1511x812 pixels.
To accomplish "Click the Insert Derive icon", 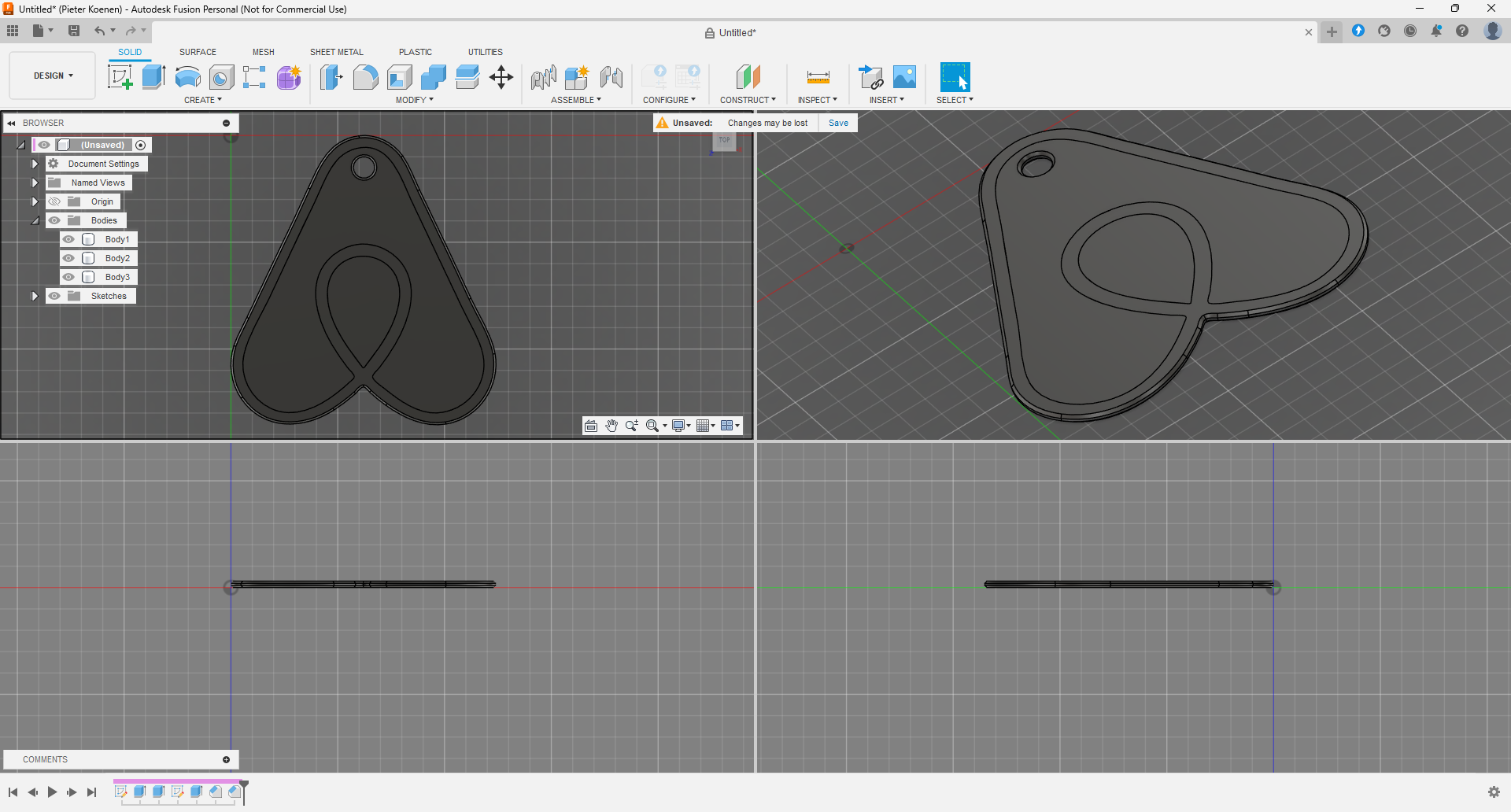I will coord(870,77).
